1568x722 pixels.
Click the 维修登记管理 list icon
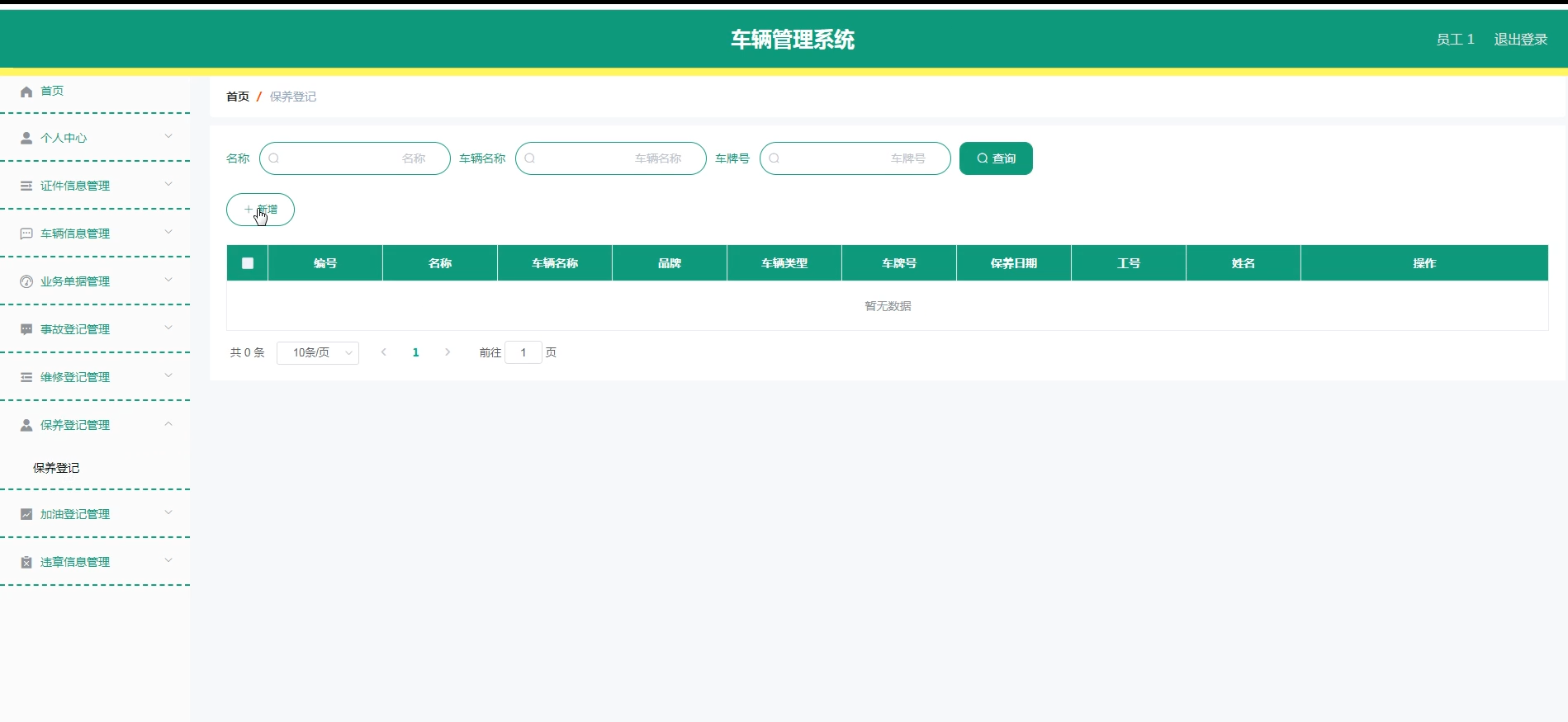pos(26,377)
